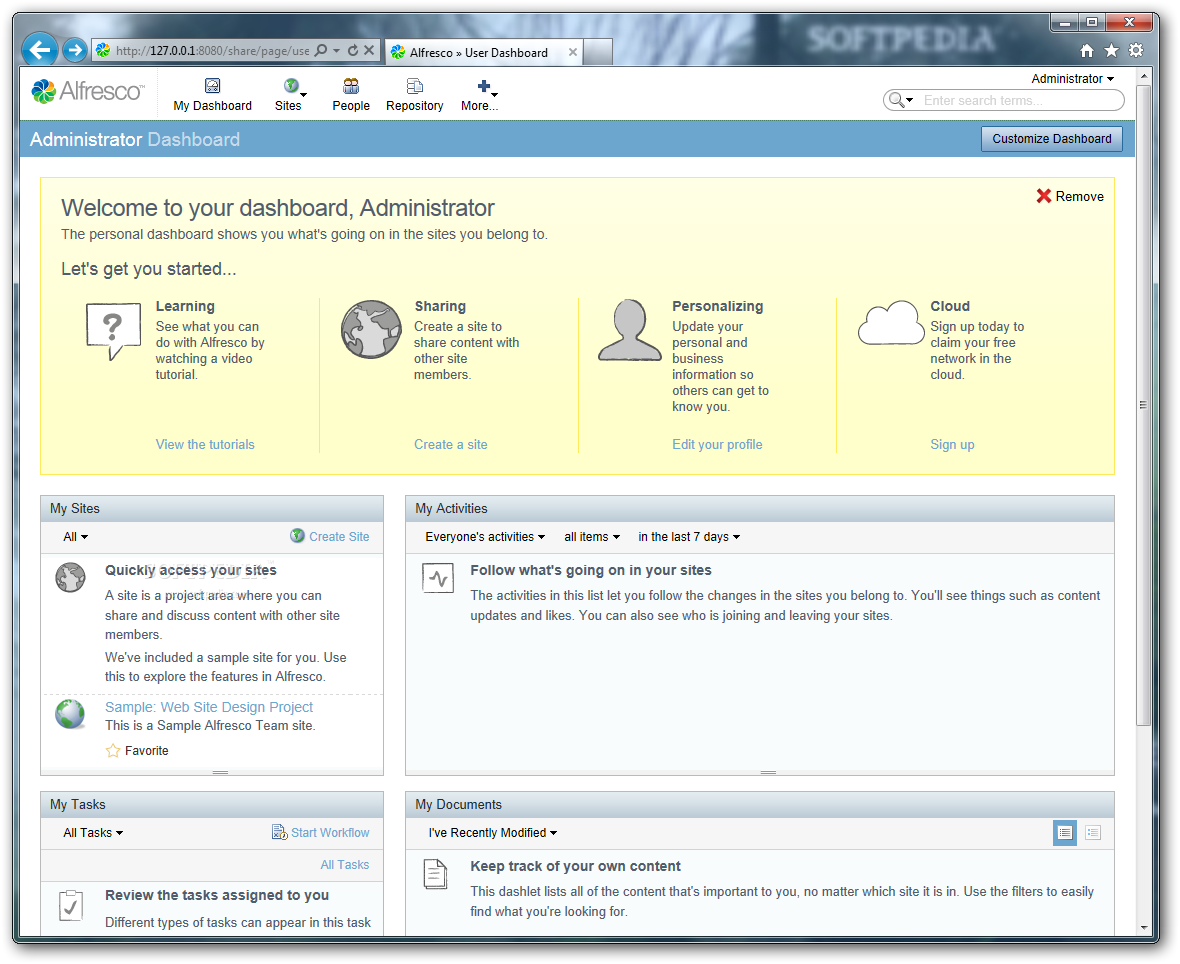Click the My Activities dashlet resize handle
The width and height of the screenshot is (1180, 964).
[x=768, y=772]
